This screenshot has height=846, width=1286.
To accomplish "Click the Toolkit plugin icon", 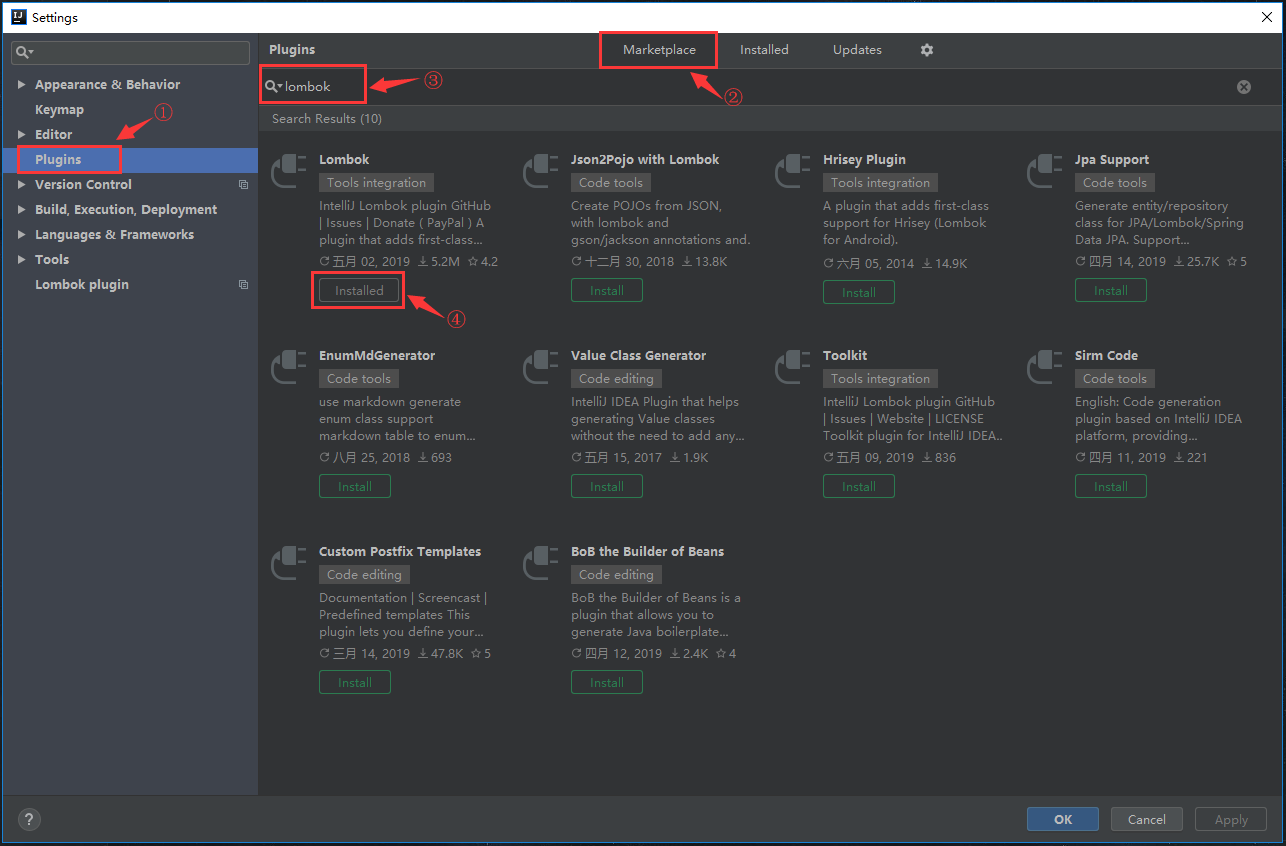I will click(x=793, y=367).
